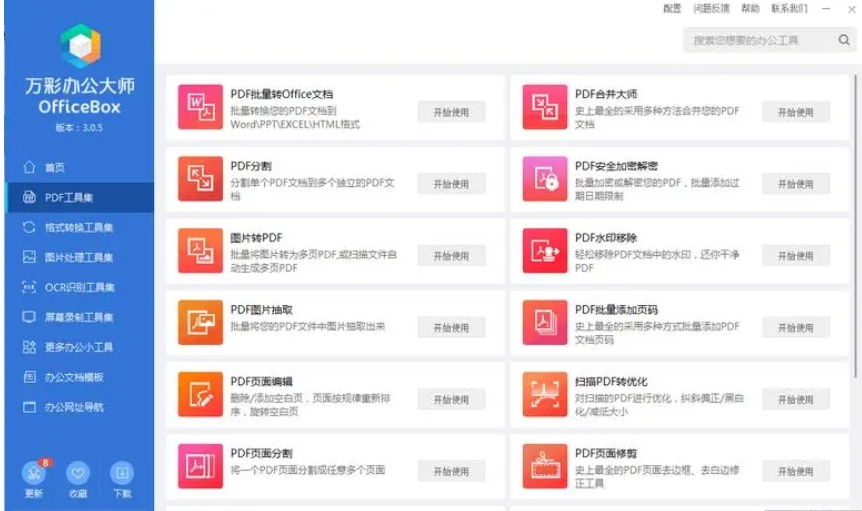Open 更多办公小工具 in the sidebar

80,347
